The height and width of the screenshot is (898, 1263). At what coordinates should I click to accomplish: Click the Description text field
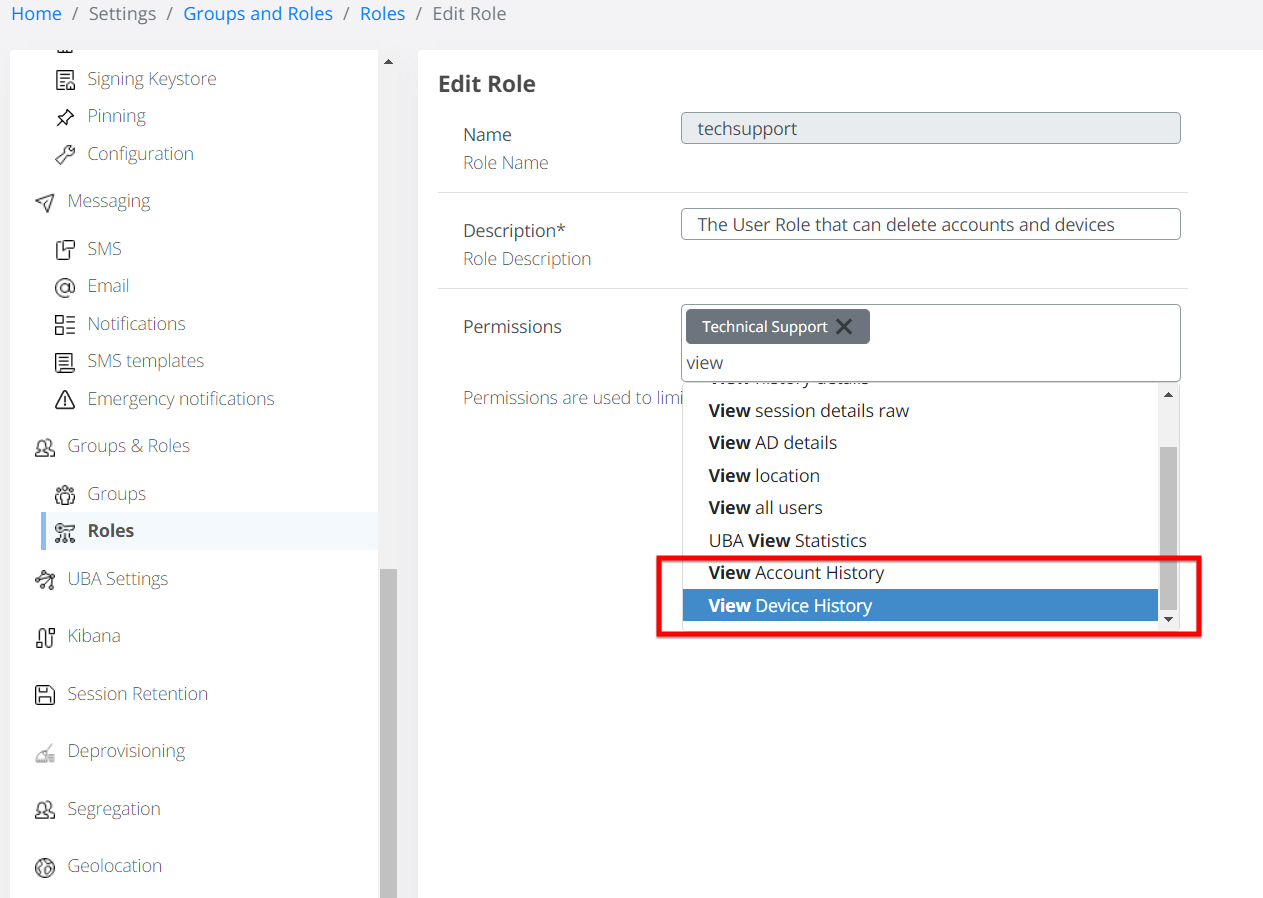pos(930,224)
